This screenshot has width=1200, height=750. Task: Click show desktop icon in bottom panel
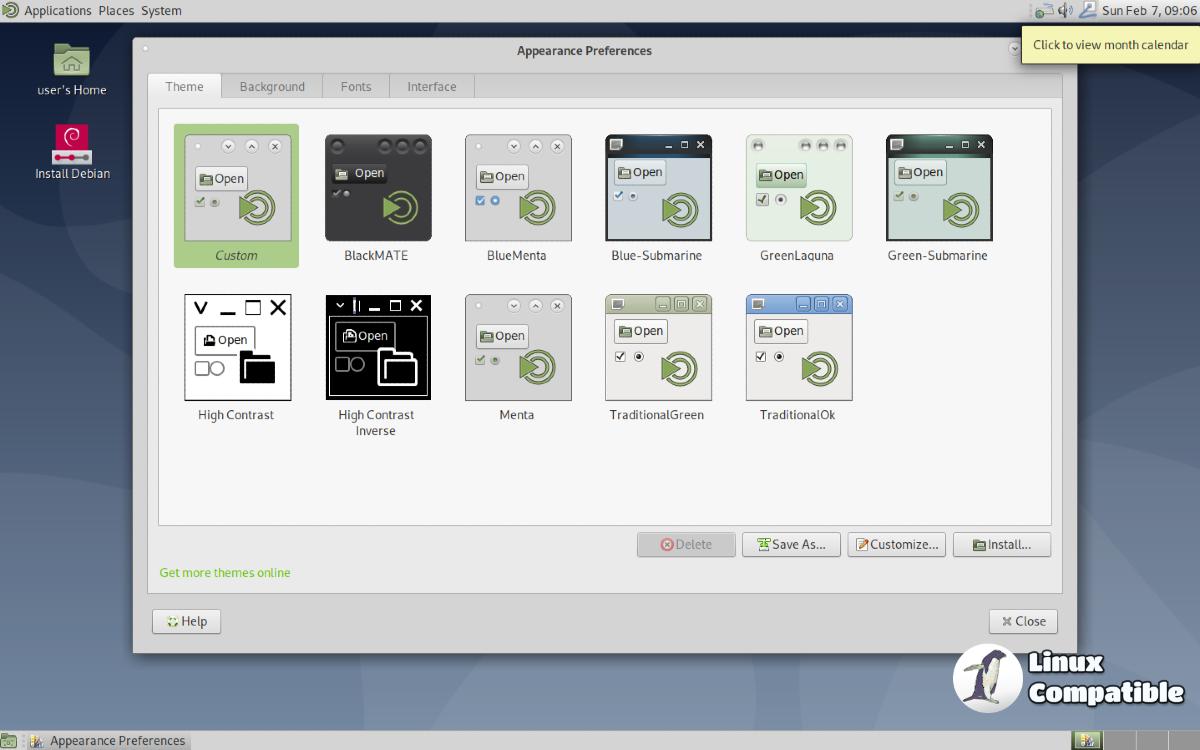coord(10,741)
